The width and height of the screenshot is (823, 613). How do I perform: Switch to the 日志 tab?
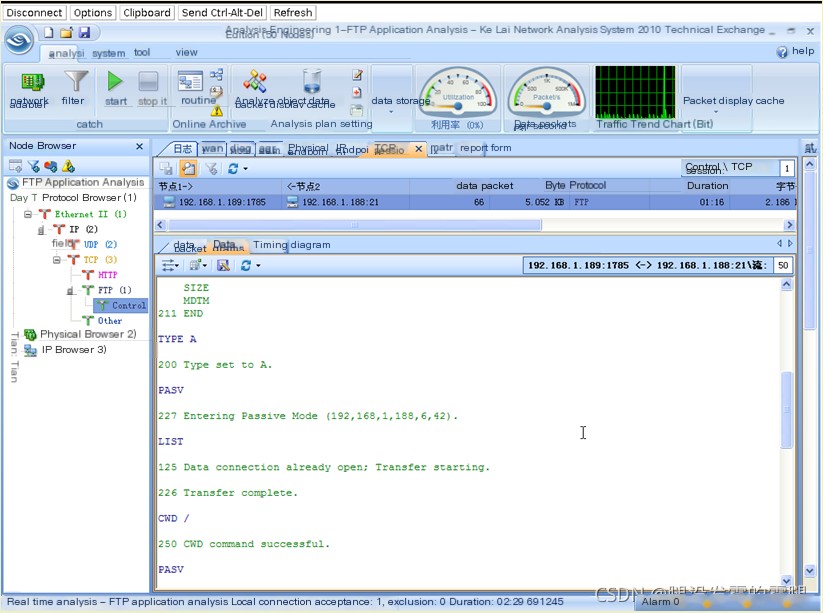[183, 149]
